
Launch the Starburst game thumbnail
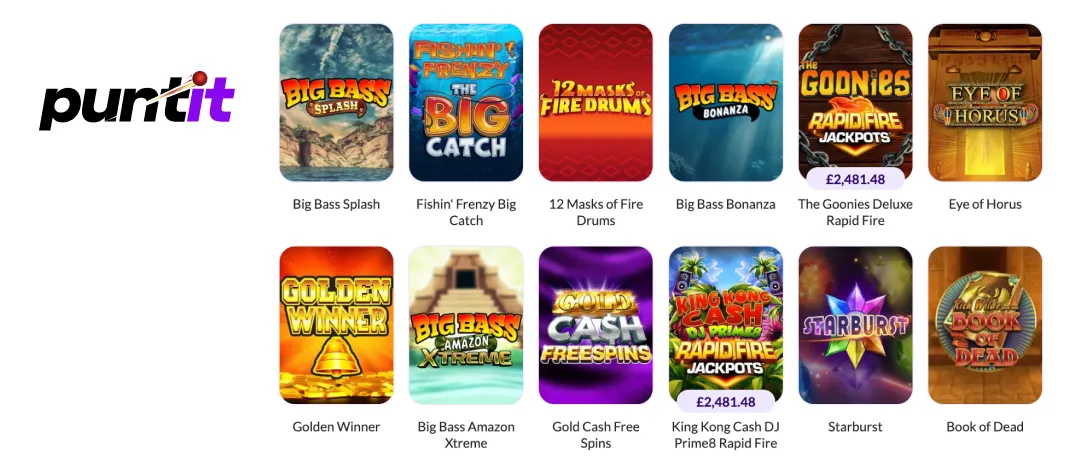pos(855,325)
